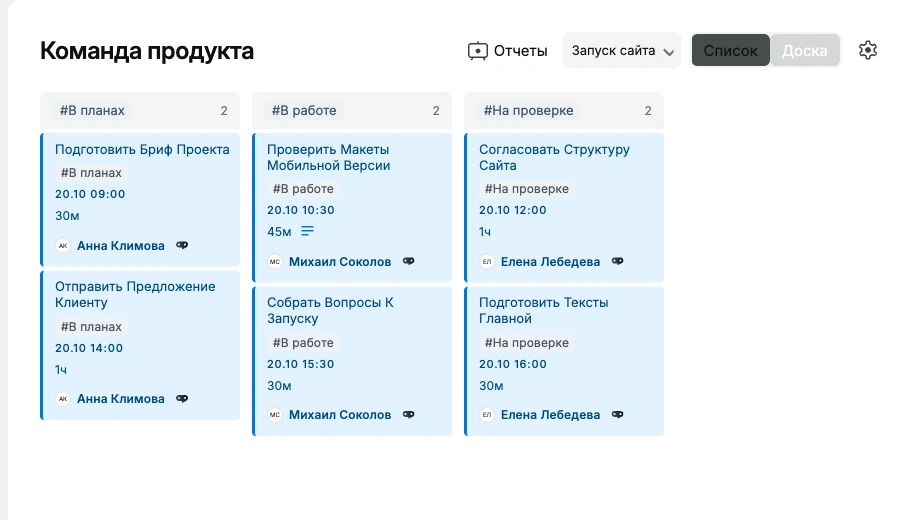This screenshot has width=912, height=520.
Task: Open the Запуск сайта project dropdown
Action: click(621, 51)
